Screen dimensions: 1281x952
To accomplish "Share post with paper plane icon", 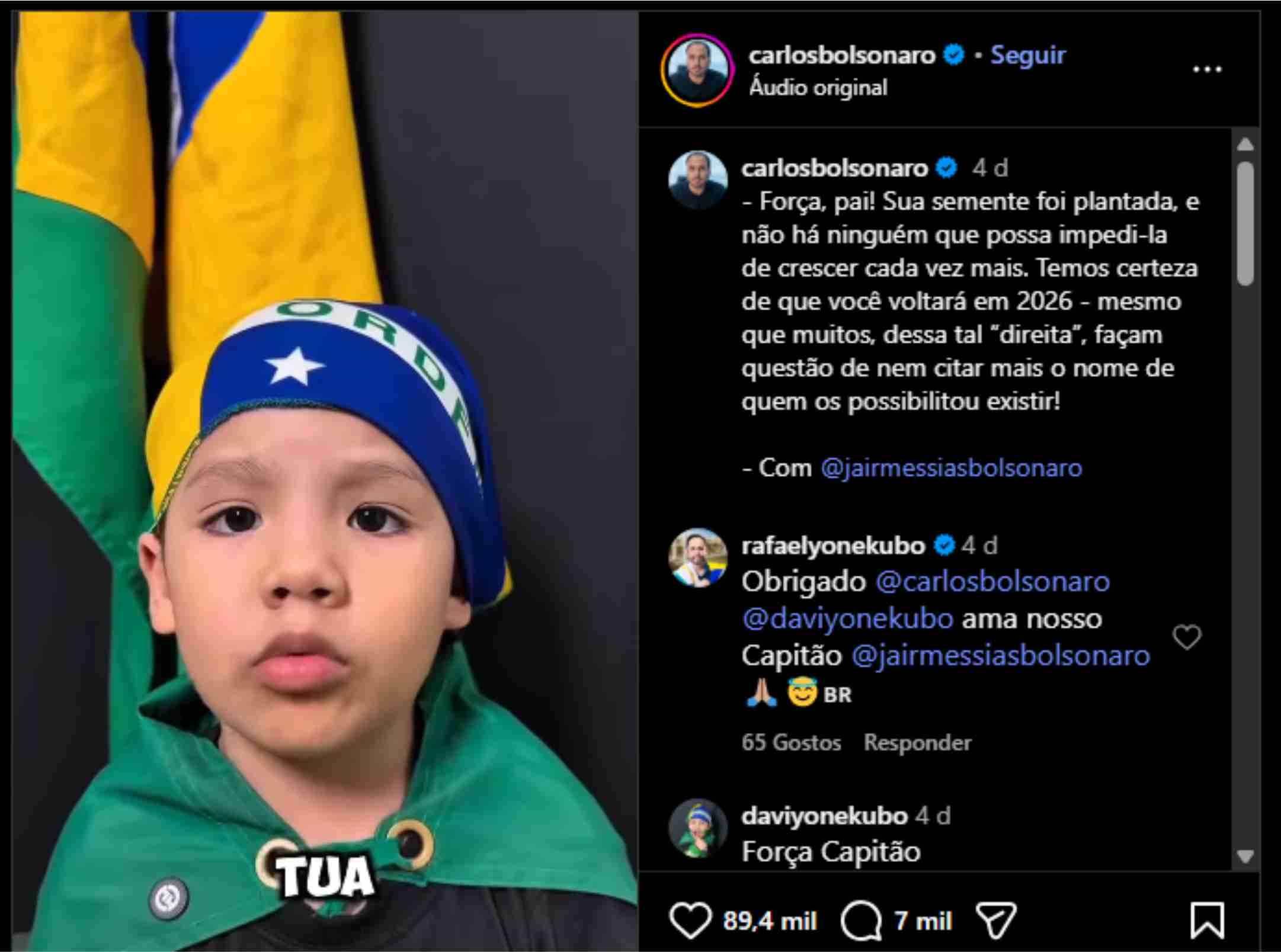I will (997, 921).
